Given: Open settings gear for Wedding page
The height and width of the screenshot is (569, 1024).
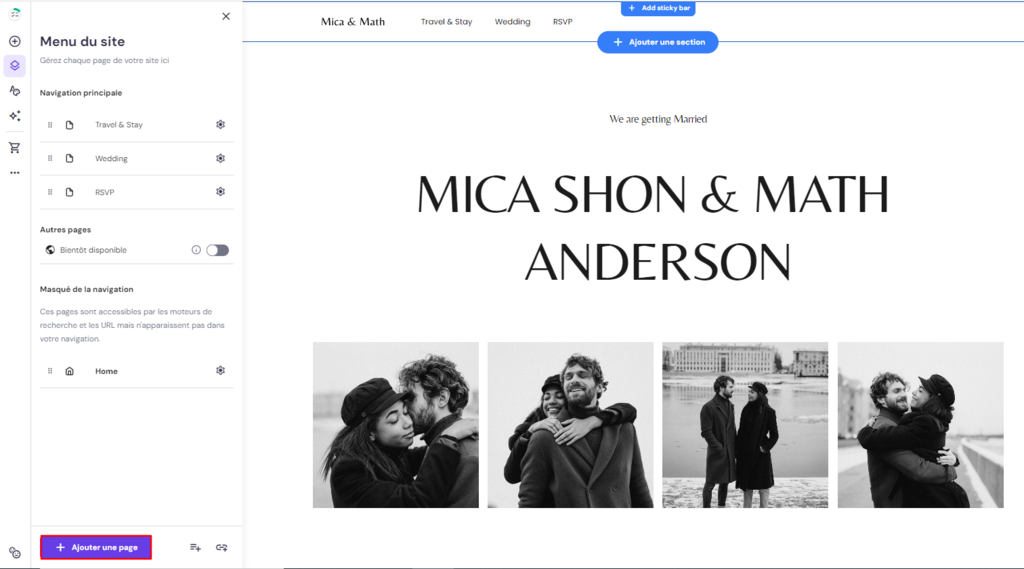Looking at the screenshot, I should pyautogui.click(x=221, y=158).
